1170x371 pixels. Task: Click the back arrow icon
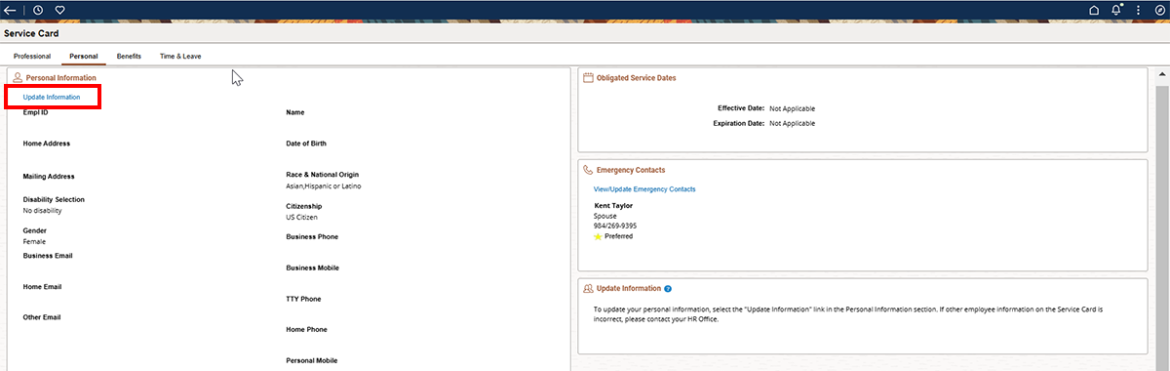pyautogui.click(x=10, y=10)
